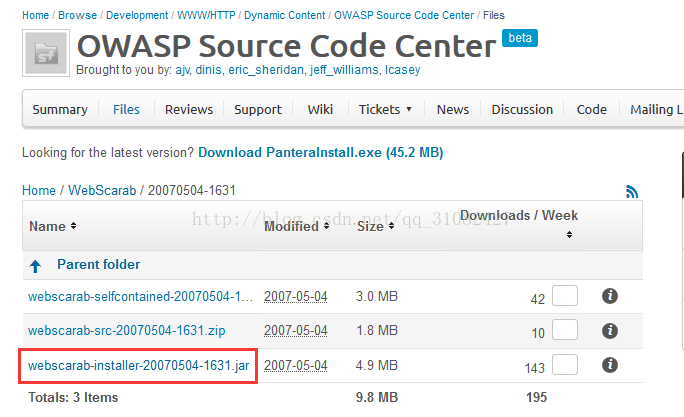
Task: Download webscarab-src-20070504-1631.zip
Action: (127, 331)
